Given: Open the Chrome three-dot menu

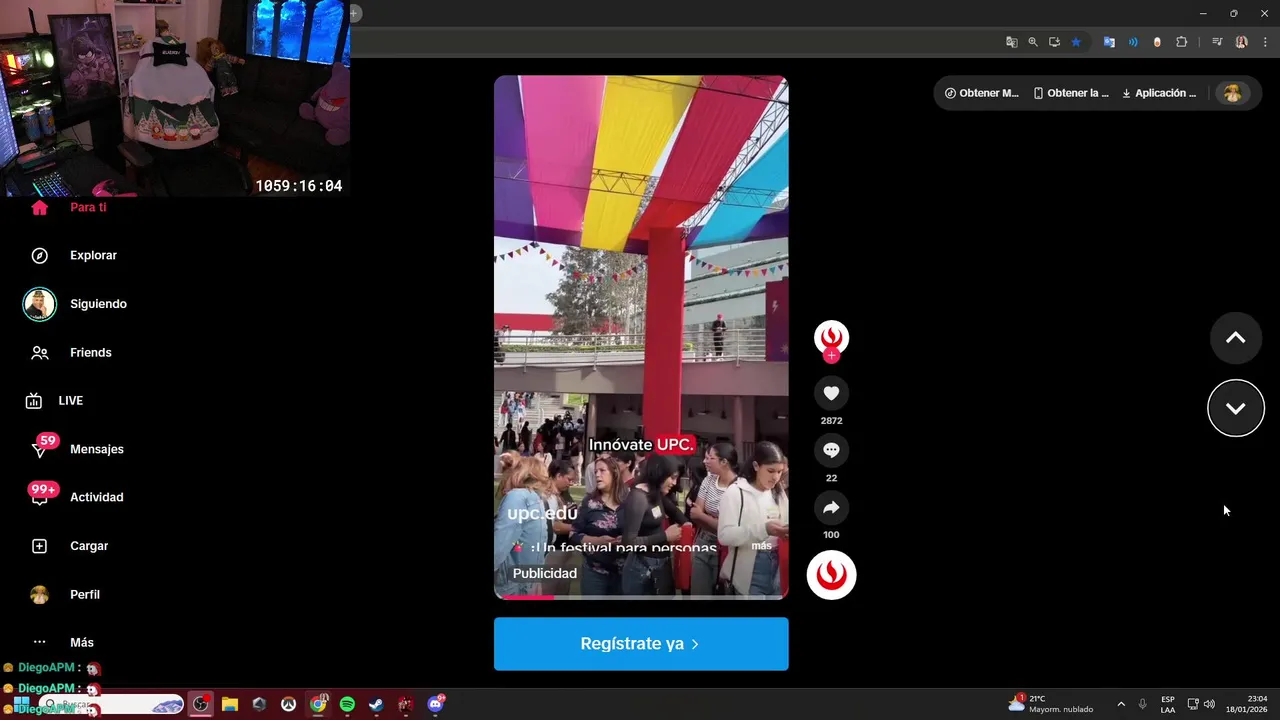Looking at the screenshot, I should click(x=1265, y=42).
